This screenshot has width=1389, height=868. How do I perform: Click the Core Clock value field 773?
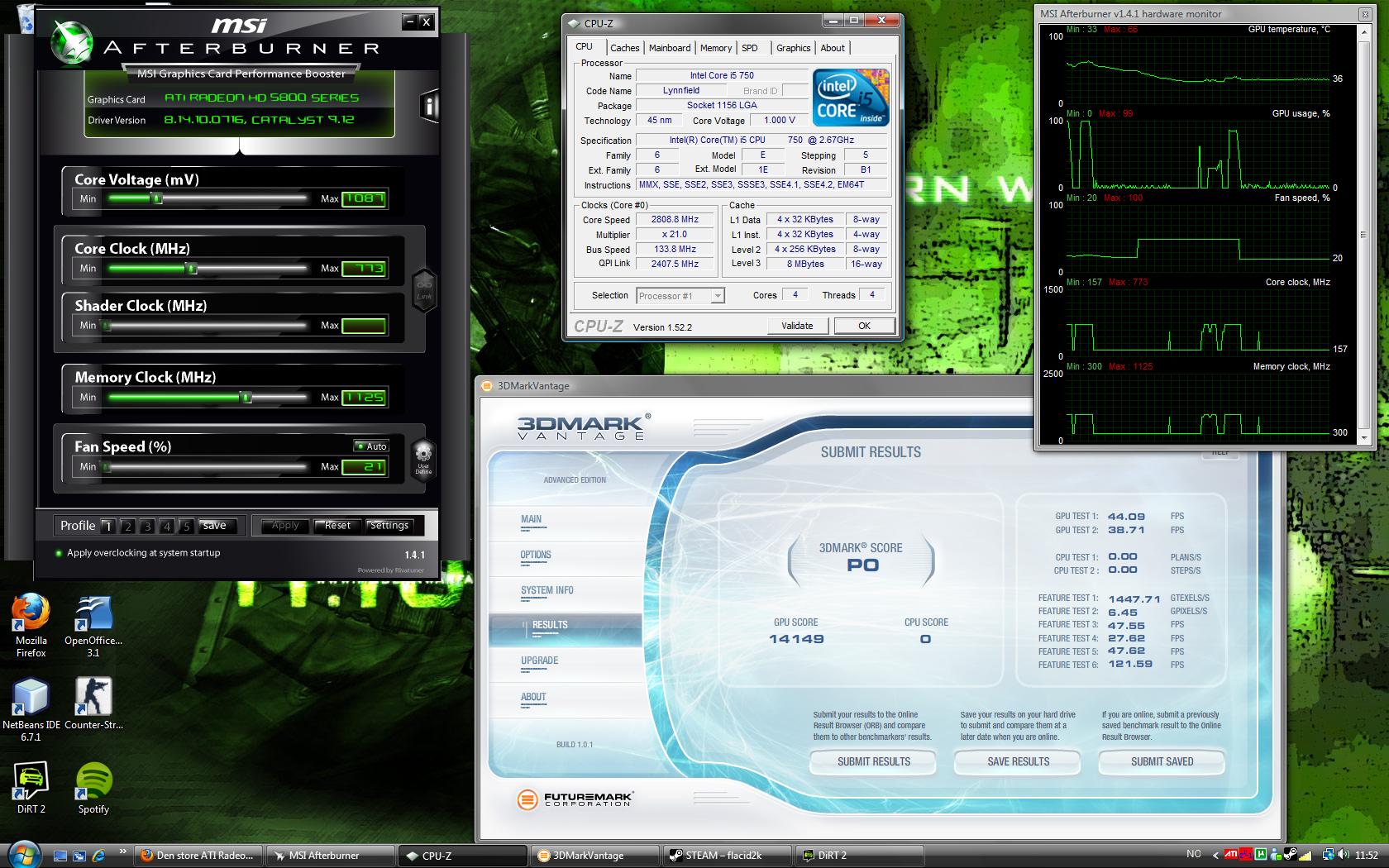364,269
